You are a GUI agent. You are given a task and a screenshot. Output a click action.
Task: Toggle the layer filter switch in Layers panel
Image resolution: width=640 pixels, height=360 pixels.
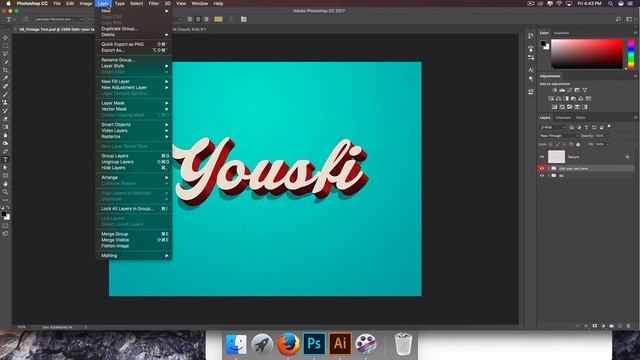609,127
